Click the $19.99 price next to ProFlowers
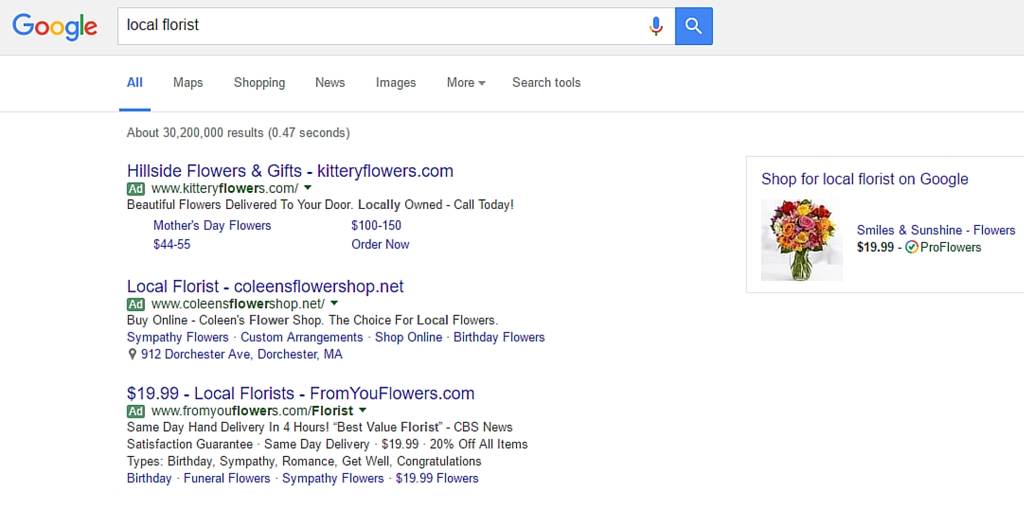This screenshot has width=1024, height=512. click(x=875, y=248)
